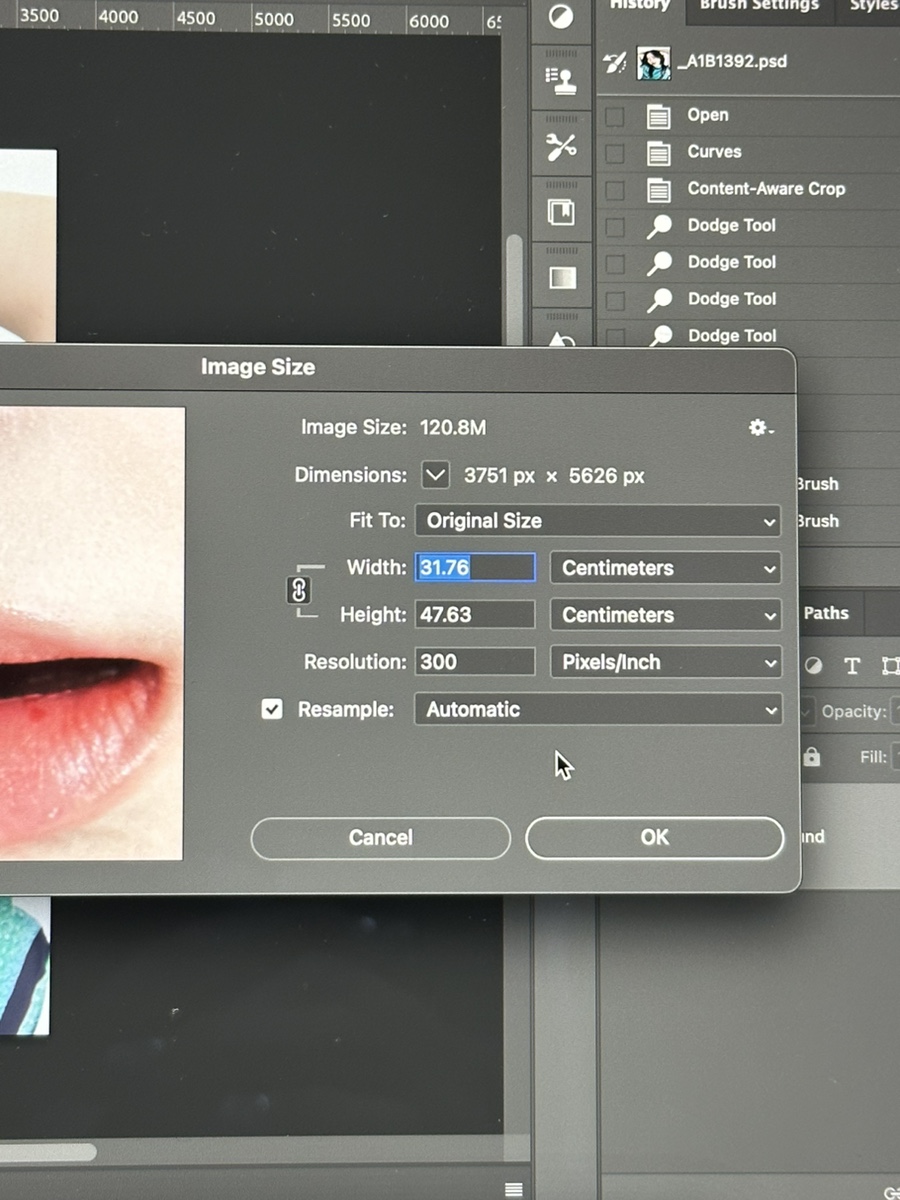Click the menu icon below the canvas scrollbar
The height and width of the screenshot is (1200, 900).
click(x=514, y=1189)
